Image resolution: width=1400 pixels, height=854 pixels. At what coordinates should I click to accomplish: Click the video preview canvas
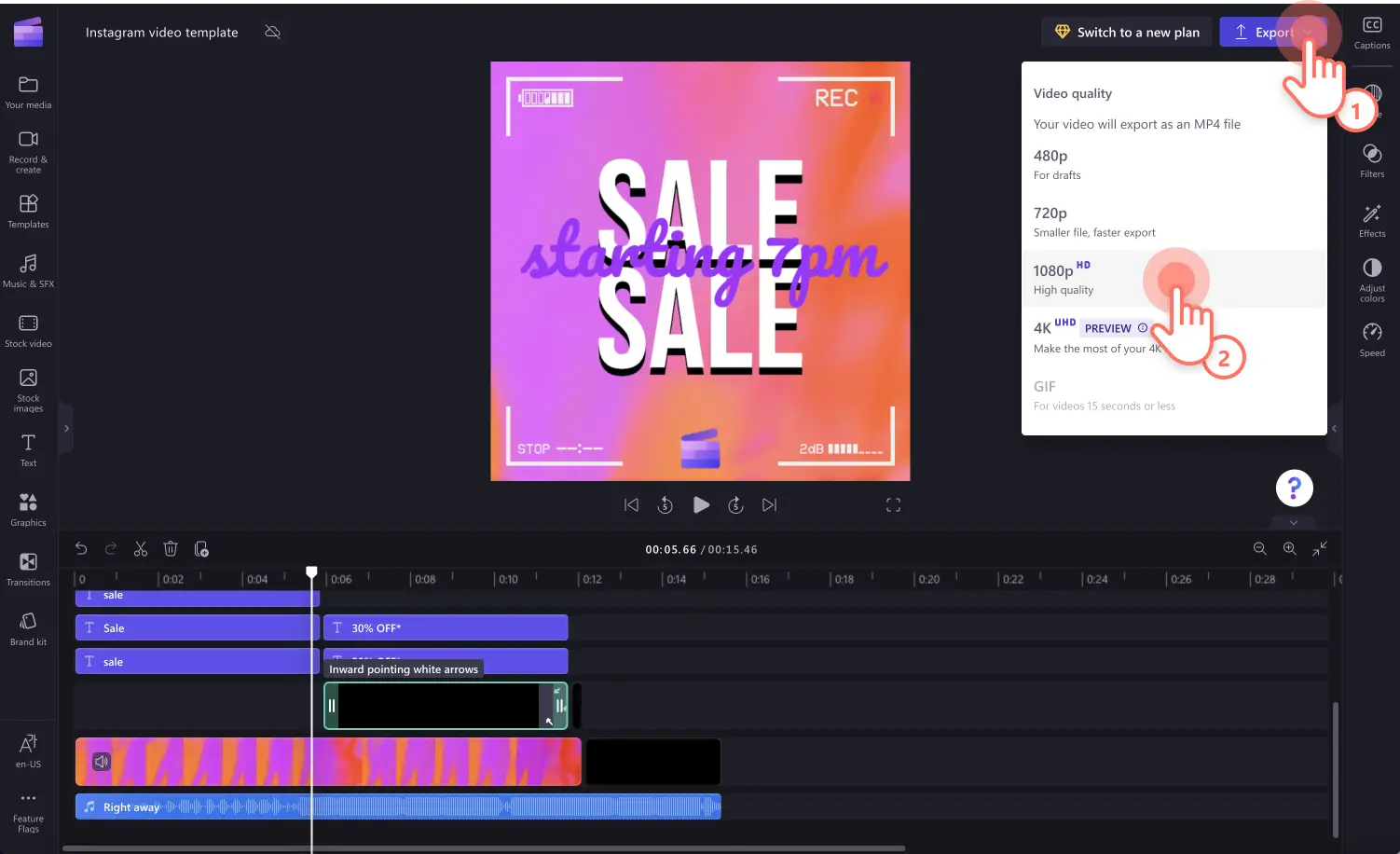click(x=700, y=271)
